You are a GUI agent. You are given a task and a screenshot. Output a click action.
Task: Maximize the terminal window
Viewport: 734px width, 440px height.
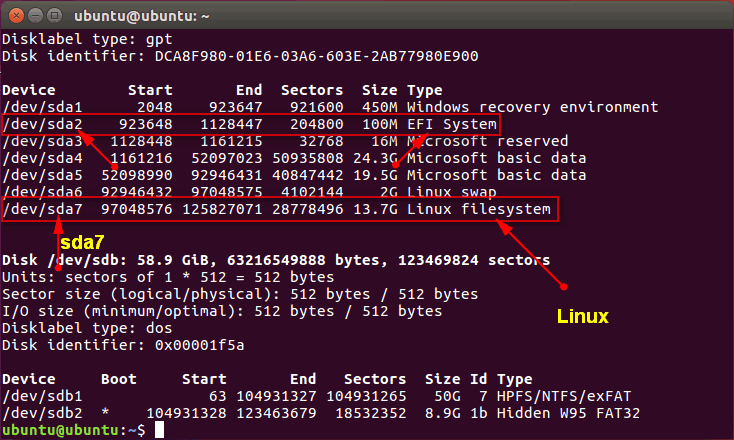[55, 14]
